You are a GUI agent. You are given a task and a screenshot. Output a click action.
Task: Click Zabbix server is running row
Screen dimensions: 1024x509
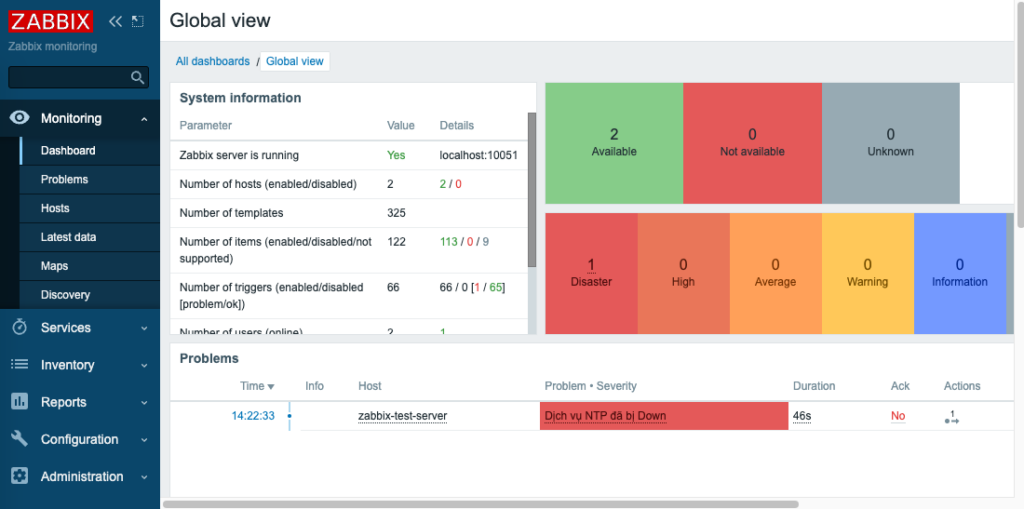pyautogui.click(x=349, y=156)
